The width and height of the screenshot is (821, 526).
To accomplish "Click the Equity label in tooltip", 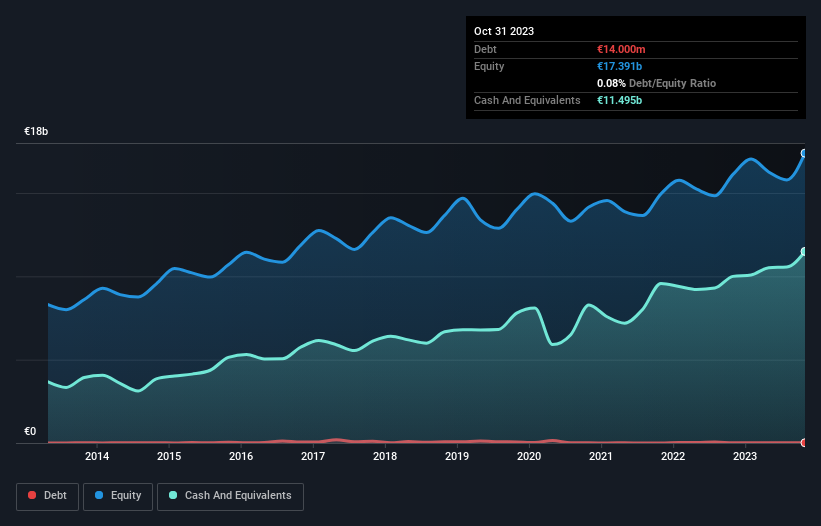I will point(489,66).
